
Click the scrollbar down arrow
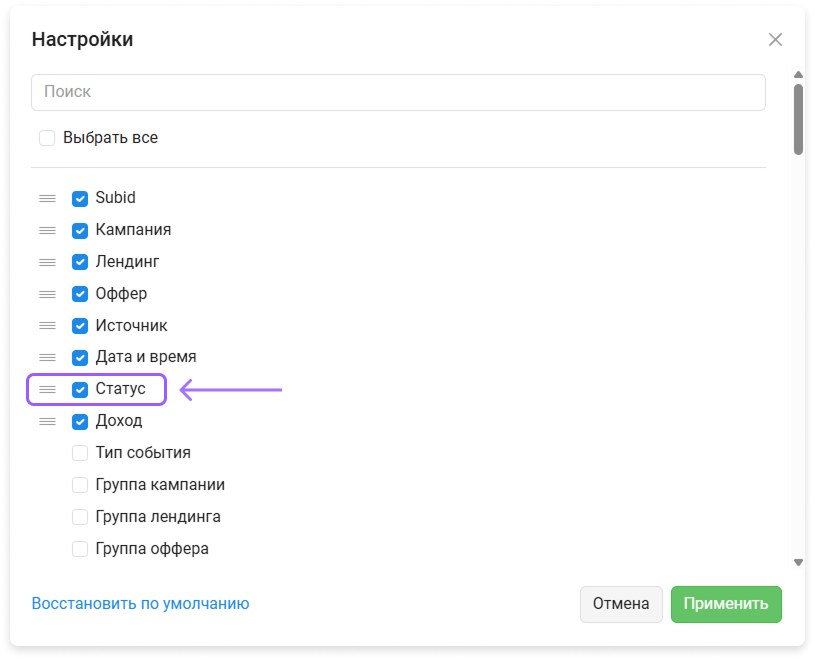pyautogui.click(x=798, y=562)
